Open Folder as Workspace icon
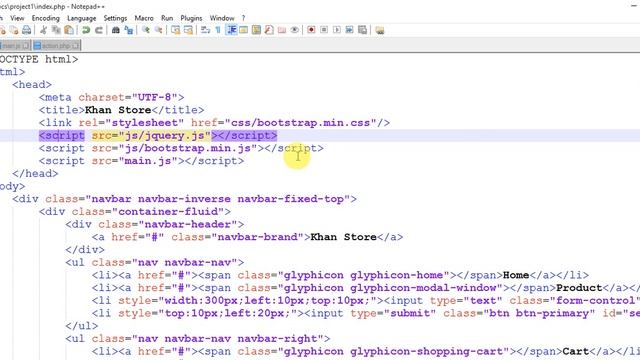The width and height of the screenshot is (640, 360). pos(282,30)
